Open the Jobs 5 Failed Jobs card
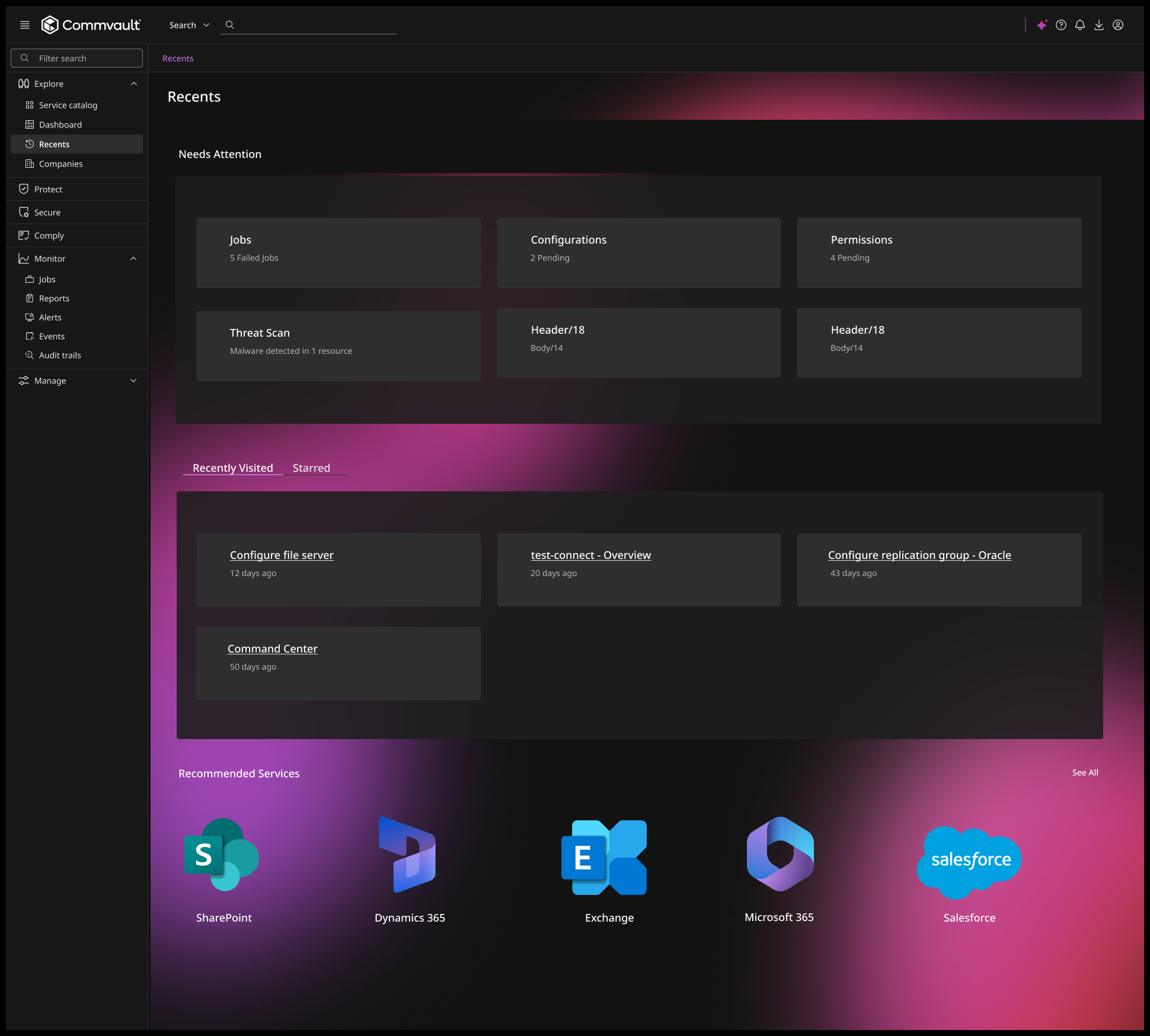1150x1036 pixels. coord(338,253)
